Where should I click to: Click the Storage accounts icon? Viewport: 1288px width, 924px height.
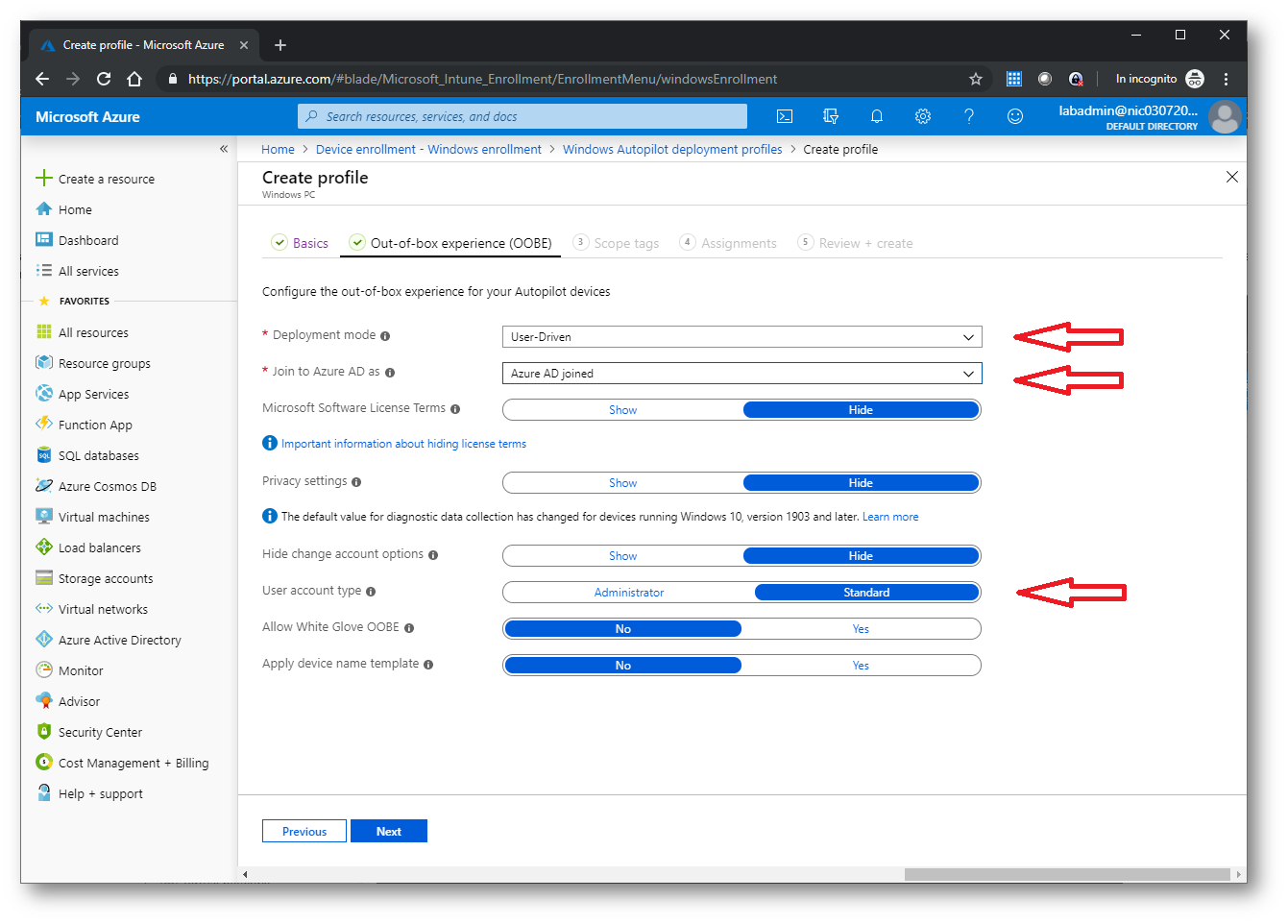tap(44, 577)
